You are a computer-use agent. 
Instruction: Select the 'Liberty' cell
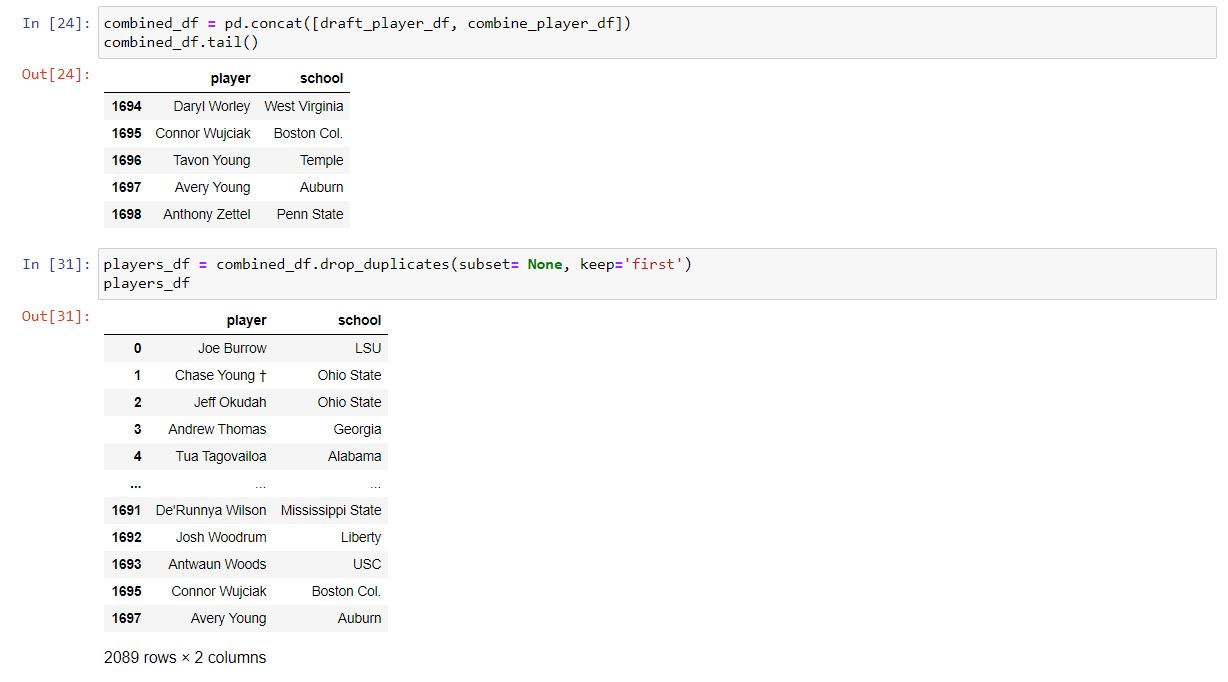pos(361,537)
